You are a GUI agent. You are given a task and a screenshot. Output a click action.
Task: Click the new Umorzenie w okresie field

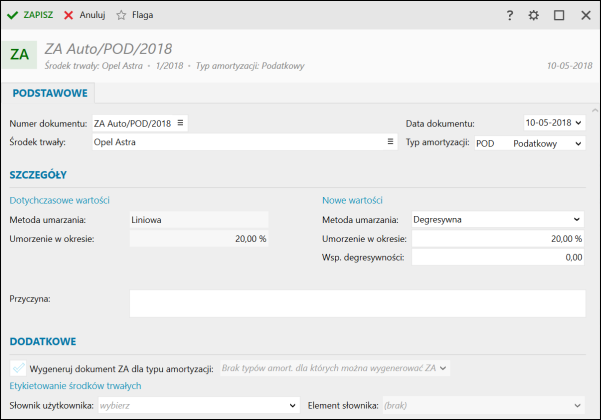coord(498,239)
